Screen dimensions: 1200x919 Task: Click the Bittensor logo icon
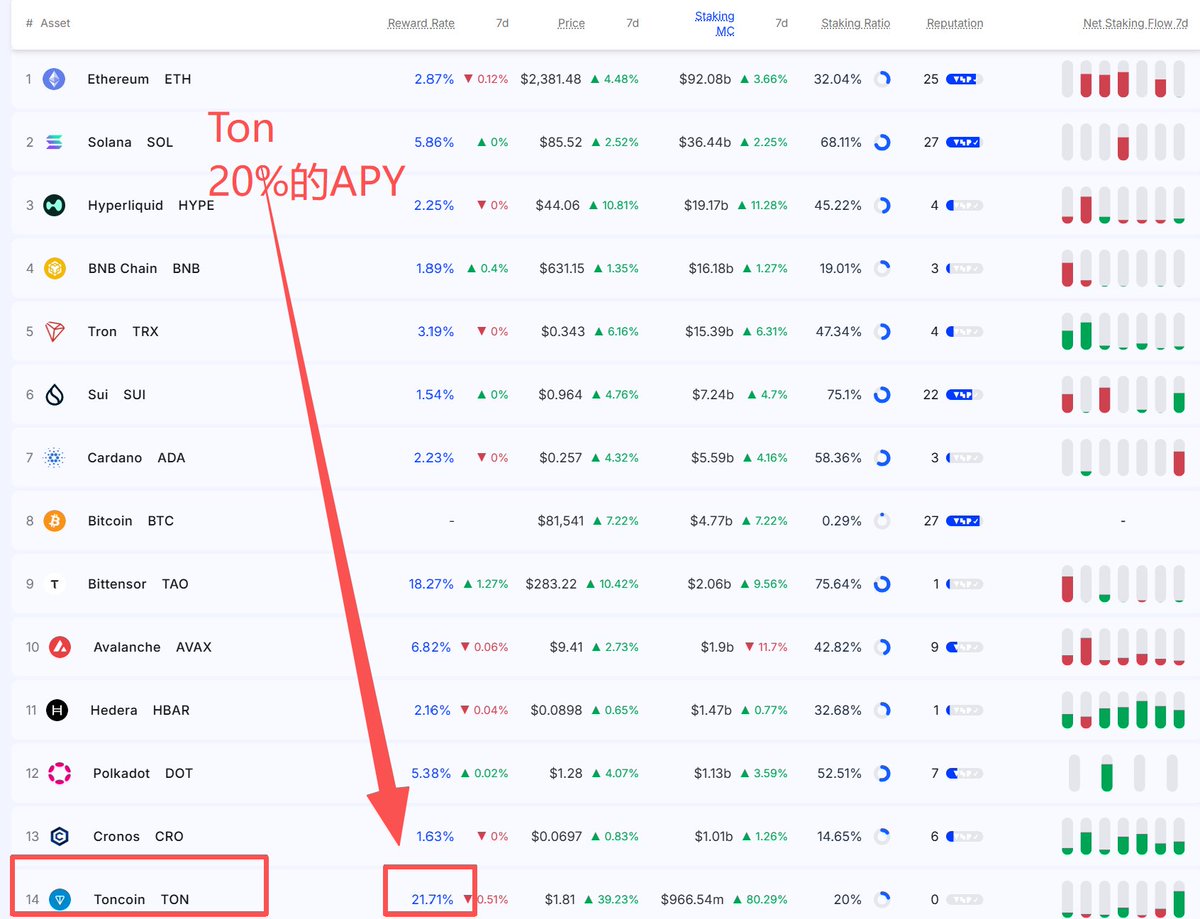54,584
